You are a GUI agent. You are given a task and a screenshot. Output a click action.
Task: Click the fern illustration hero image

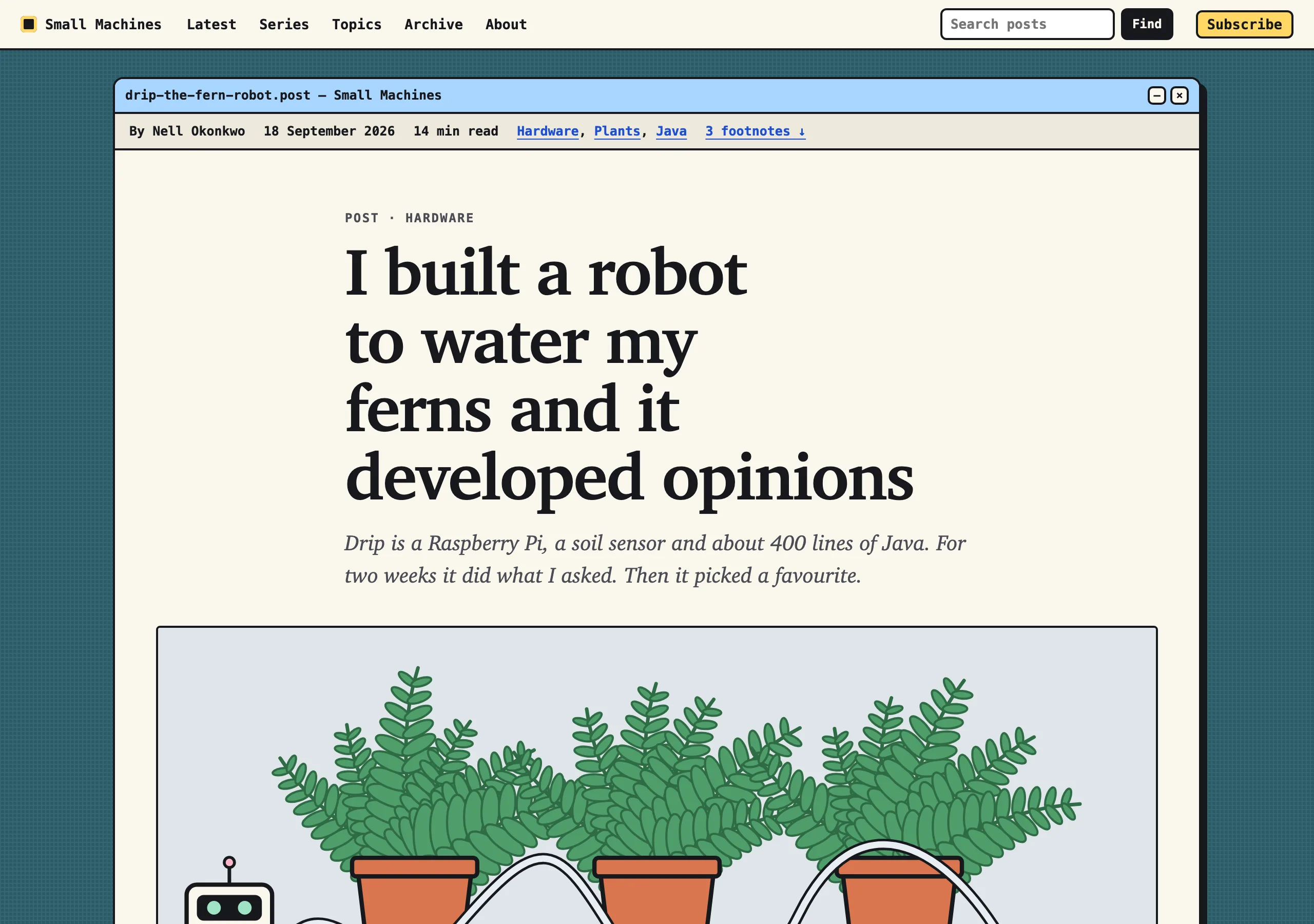click(656, 775)
